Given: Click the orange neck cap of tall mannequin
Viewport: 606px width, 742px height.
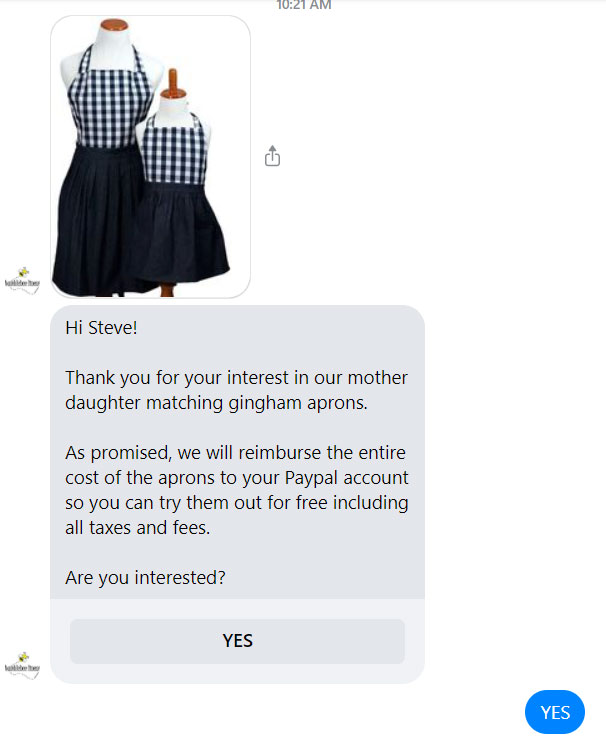Looking at the screenshot, I should click(114, 25).
